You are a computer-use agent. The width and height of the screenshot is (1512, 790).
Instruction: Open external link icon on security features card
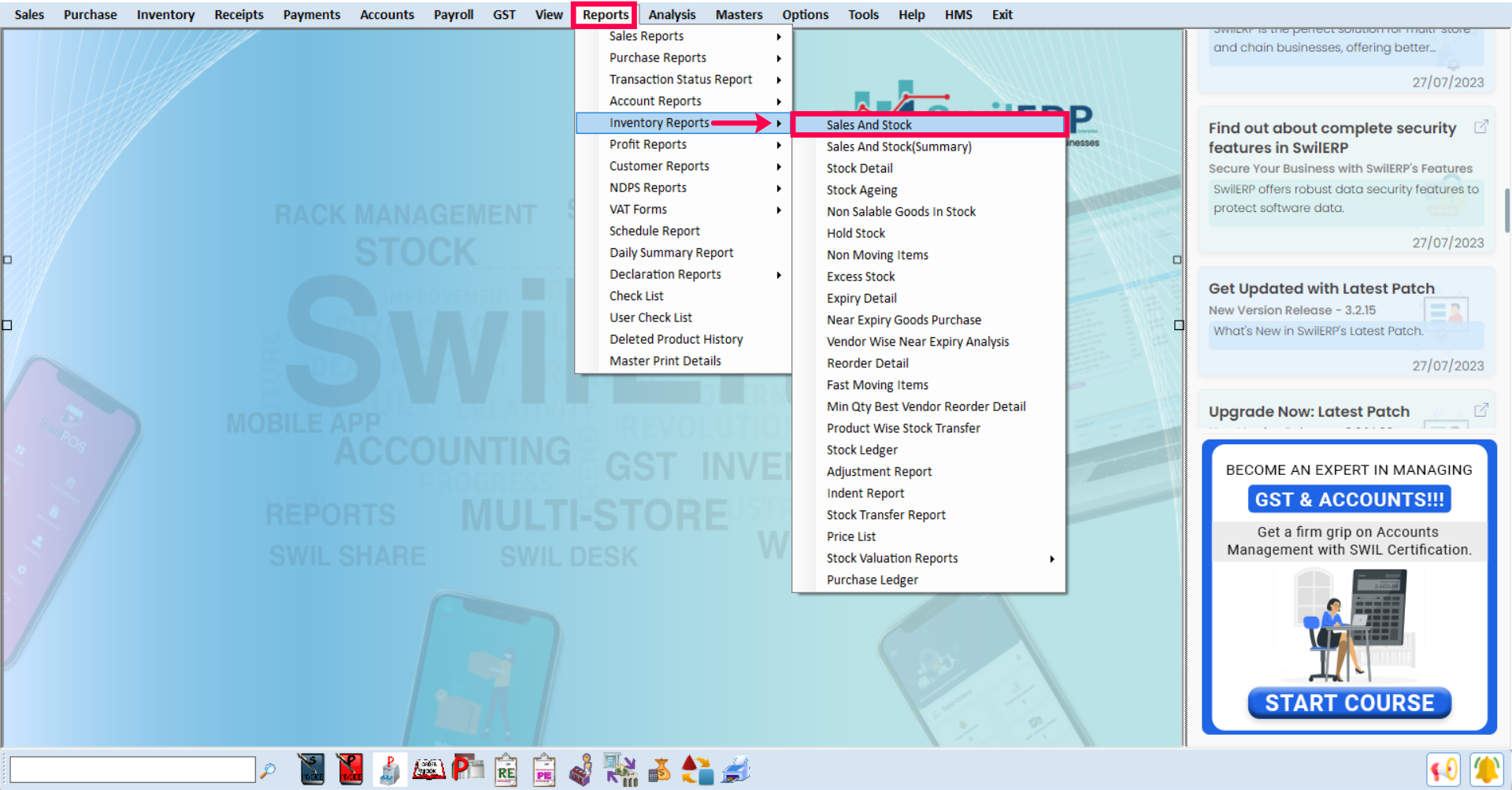(x=1480, y=127)
